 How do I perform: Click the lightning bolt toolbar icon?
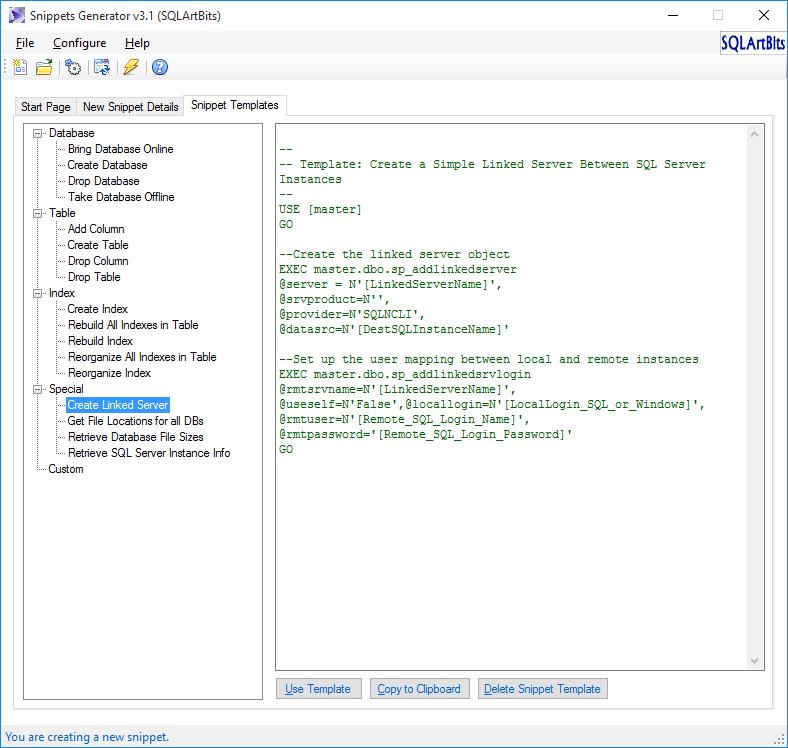tap(130, 67)
